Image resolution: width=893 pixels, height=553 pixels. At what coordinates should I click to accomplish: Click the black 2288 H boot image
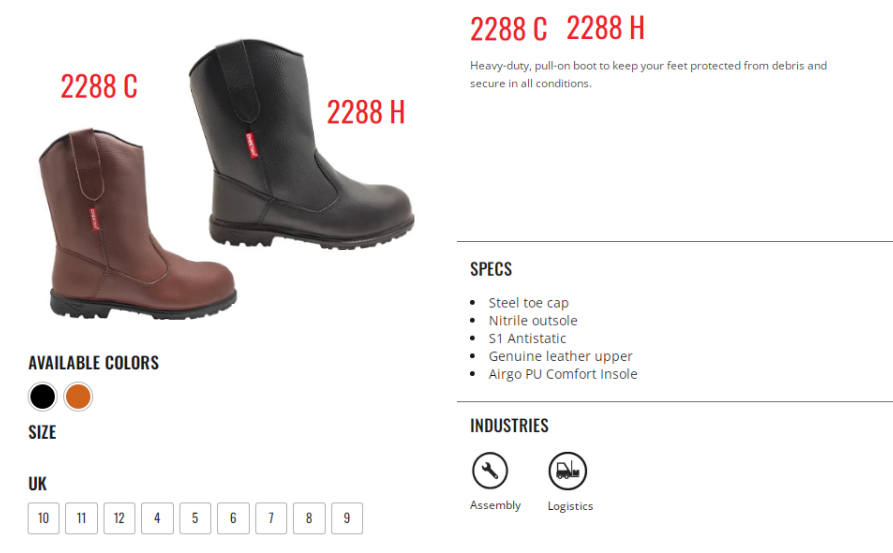(301, 144)
